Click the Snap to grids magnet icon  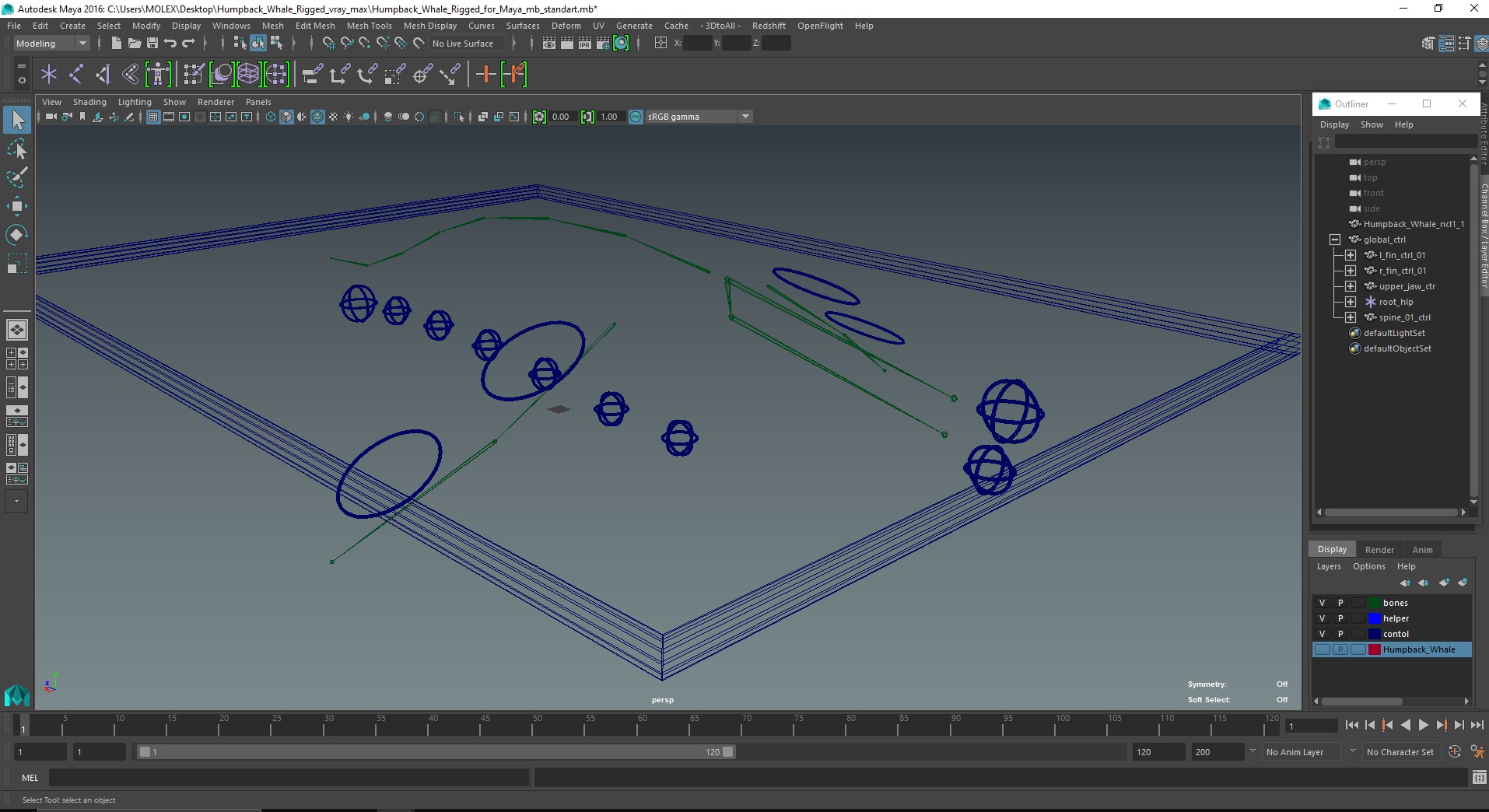coord(329,44)
